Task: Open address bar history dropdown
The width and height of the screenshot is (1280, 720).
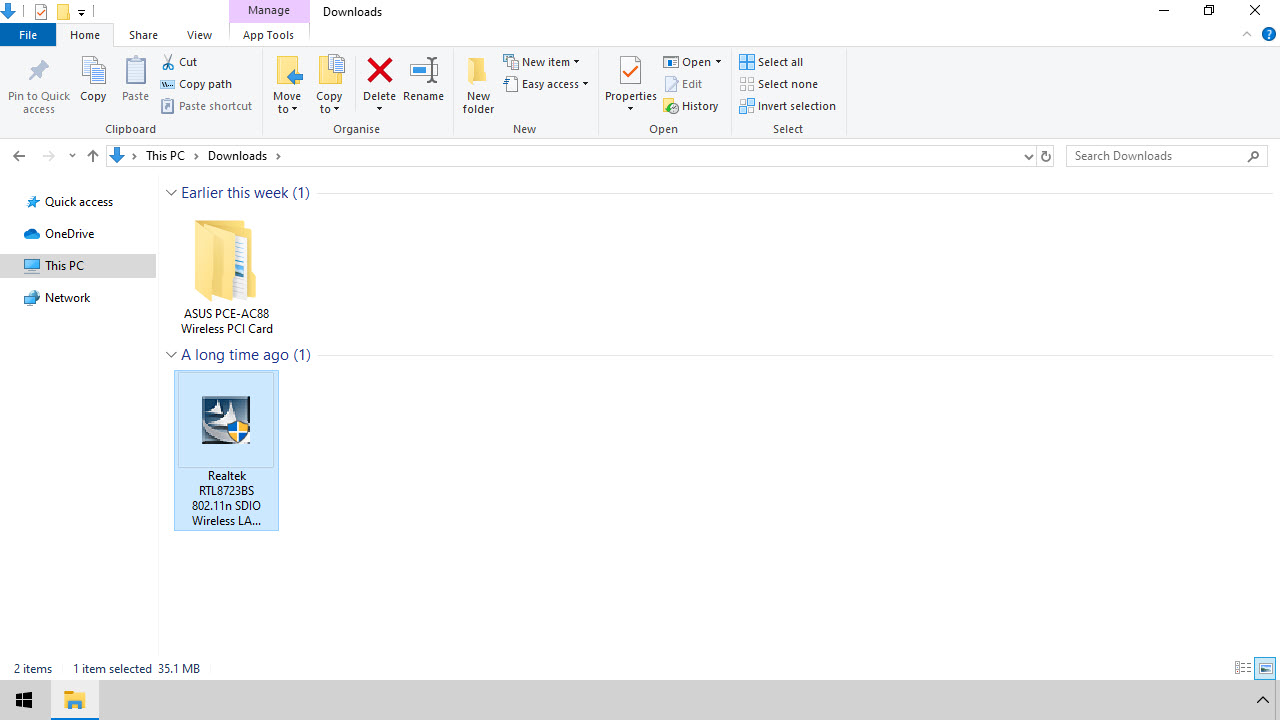Action: (1028, 156)
